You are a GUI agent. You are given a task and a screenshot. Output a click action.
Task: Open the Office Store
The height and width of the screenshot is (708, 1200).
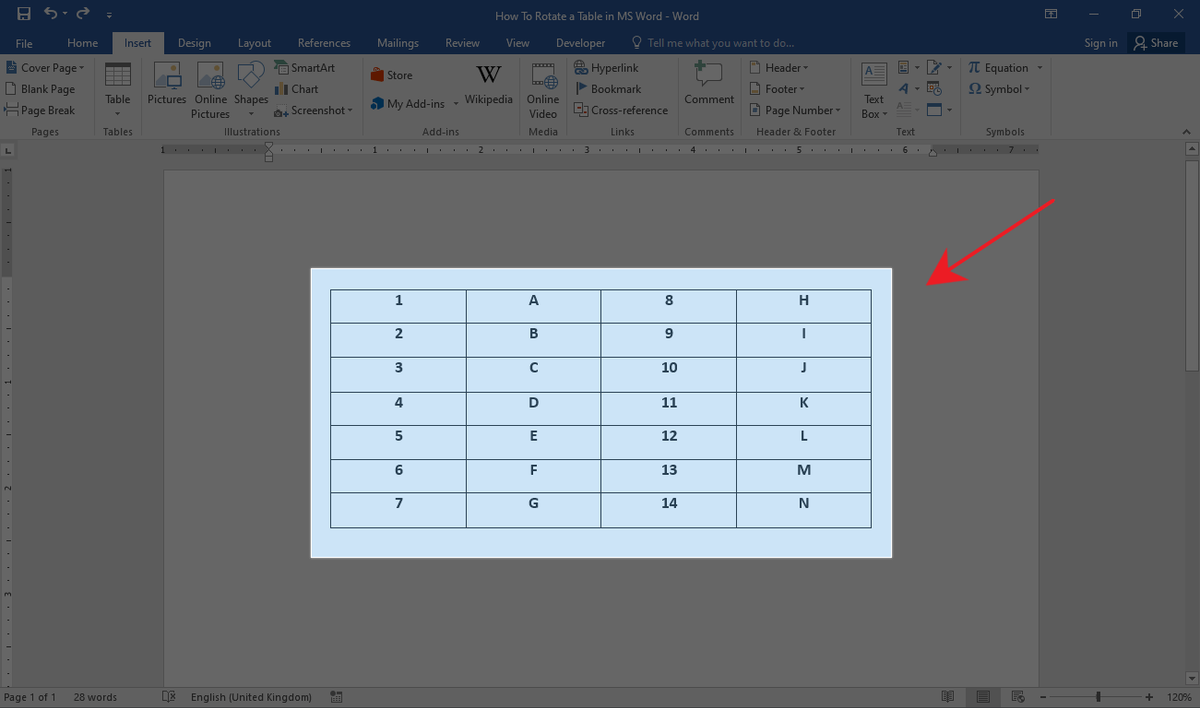(391, 75)
